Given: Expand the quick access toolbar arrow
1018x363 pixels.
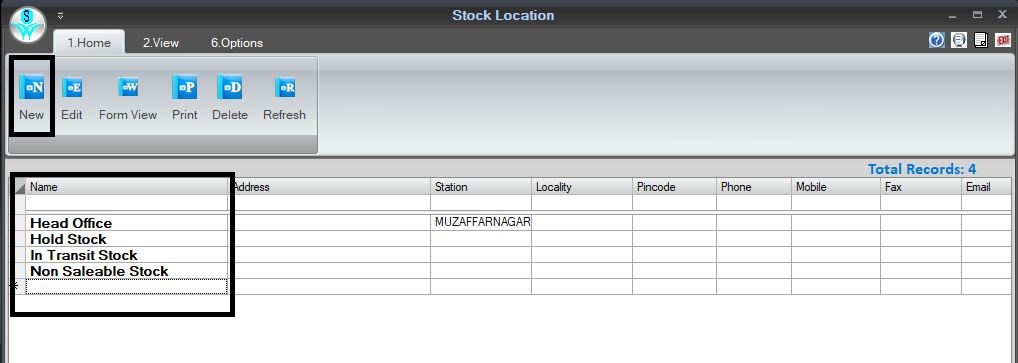Looking at the screenshot, I should (x=60, y=16).
